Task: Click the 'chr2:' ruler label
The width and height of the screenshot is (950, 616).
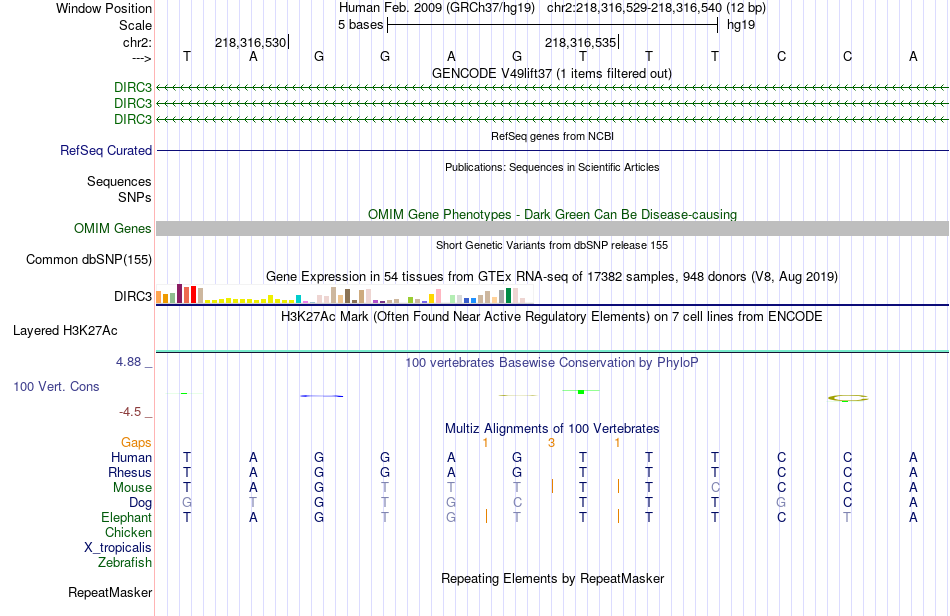Action: 137,42
